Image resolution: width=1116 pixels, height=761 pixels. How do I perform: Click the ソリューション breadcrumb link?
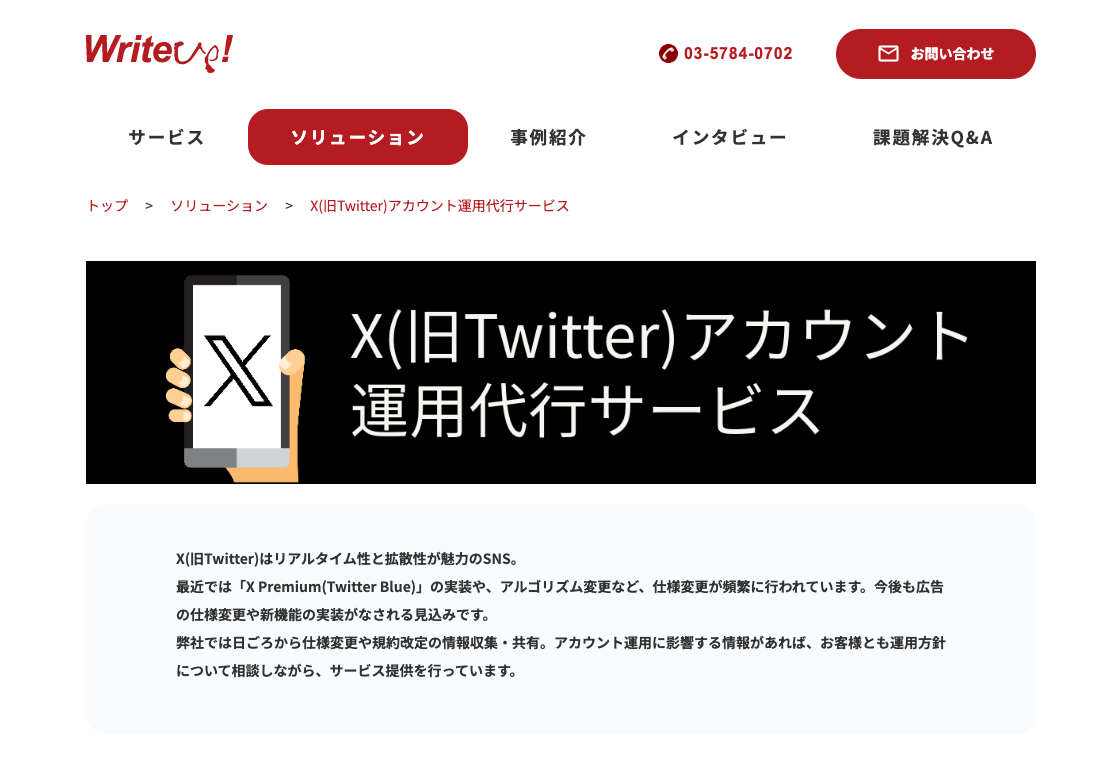pyautogui.click(x=219, y=206)
